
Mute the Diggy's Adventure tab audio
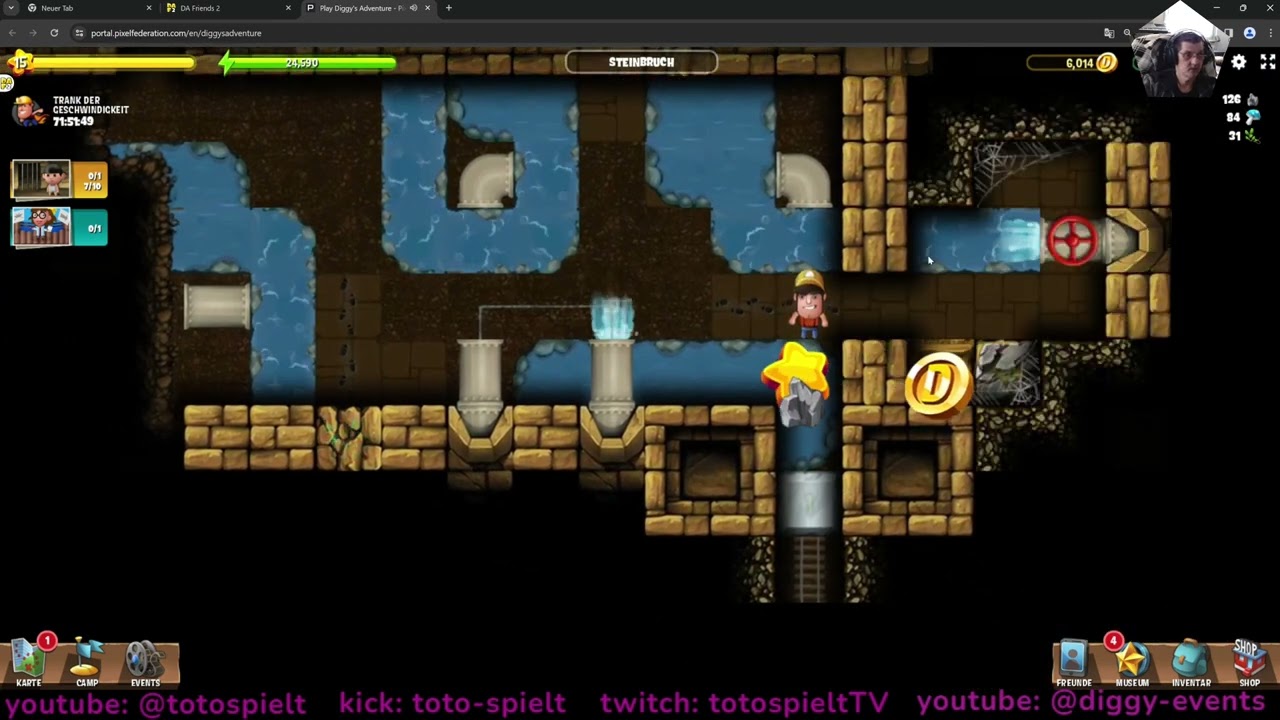point(413,8)
